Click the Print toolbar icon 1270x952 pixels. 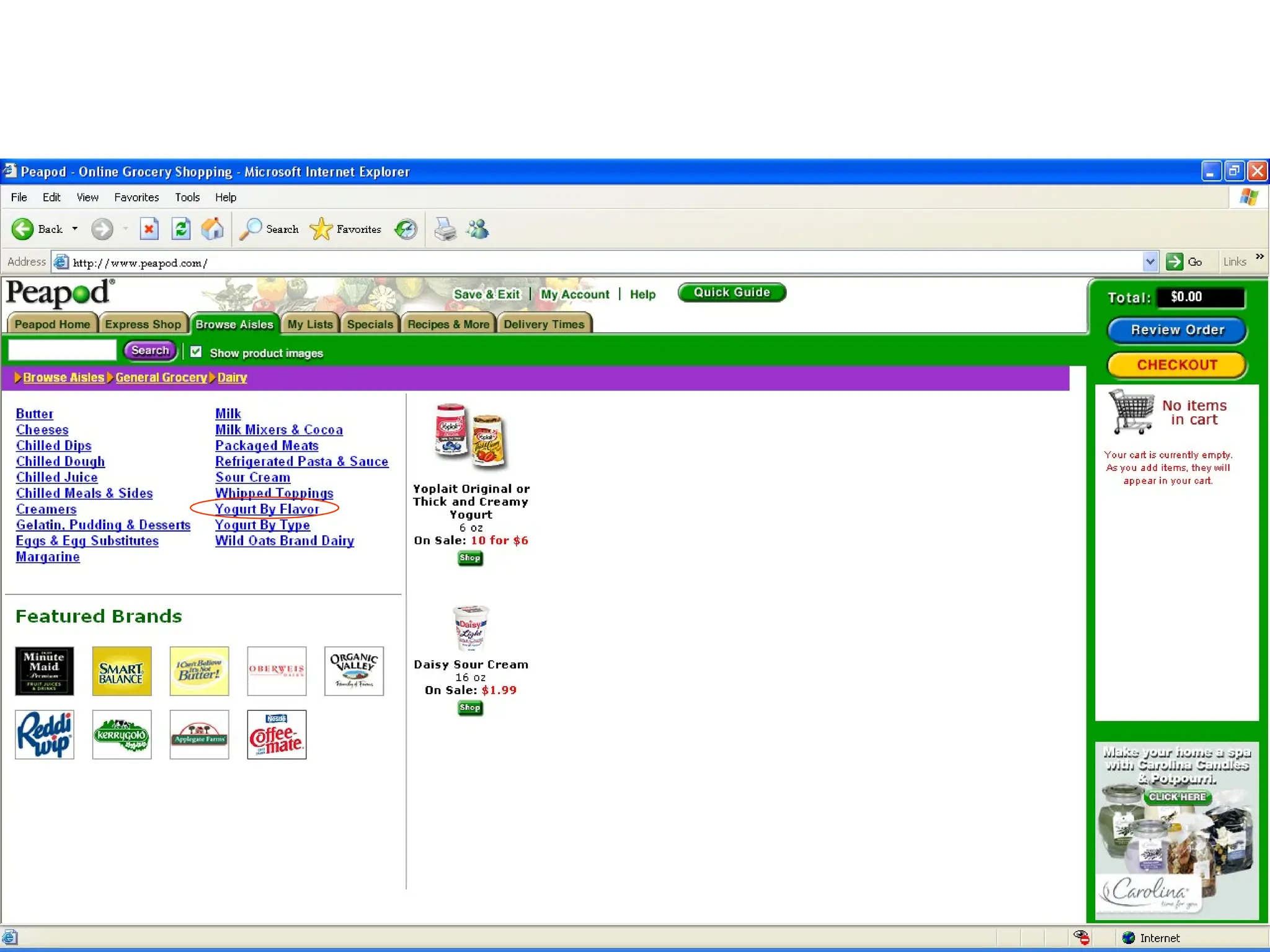[x=445, y=229]
